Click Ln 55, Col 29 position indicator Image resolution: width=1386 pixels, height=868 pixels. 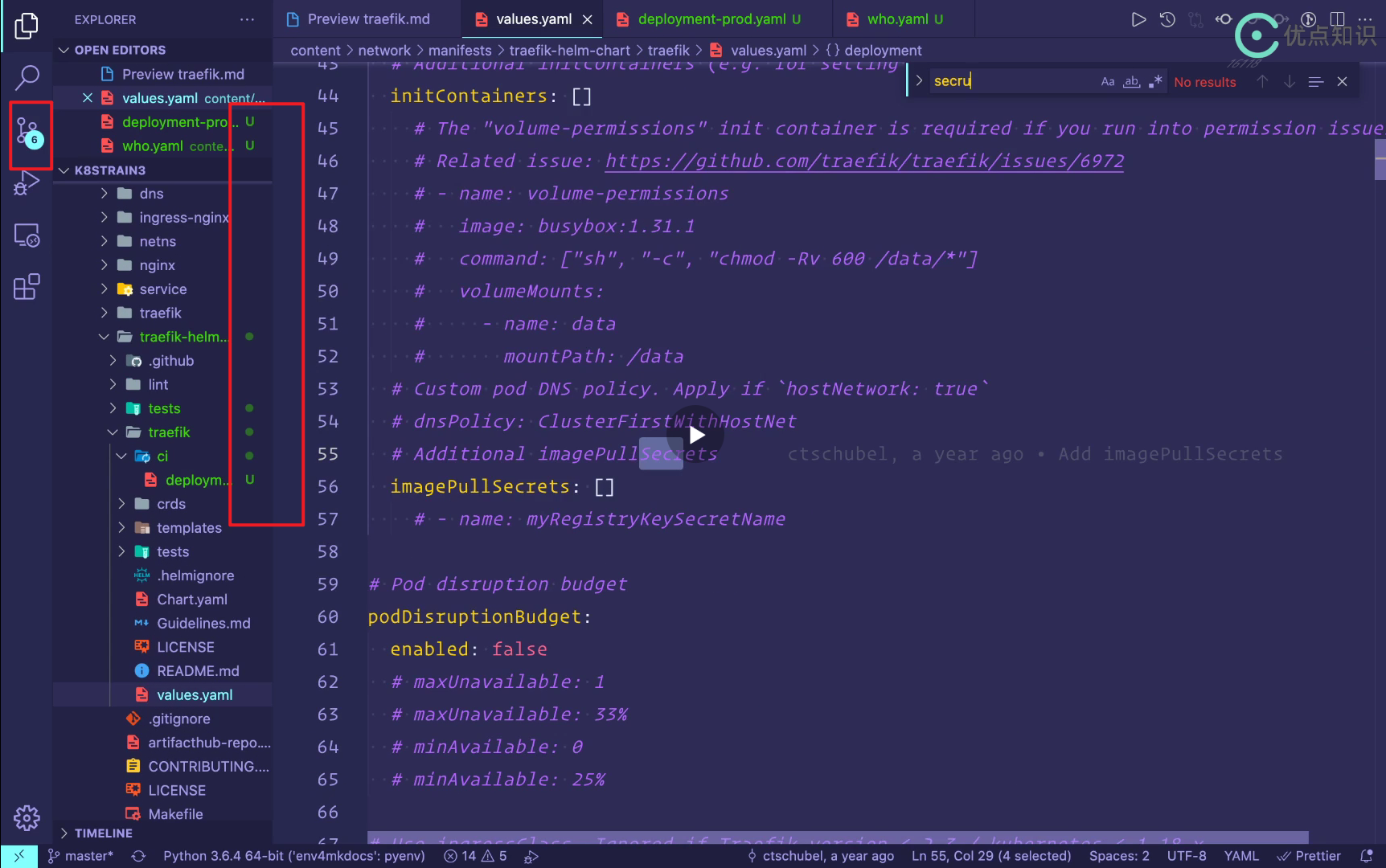point(991,856)
